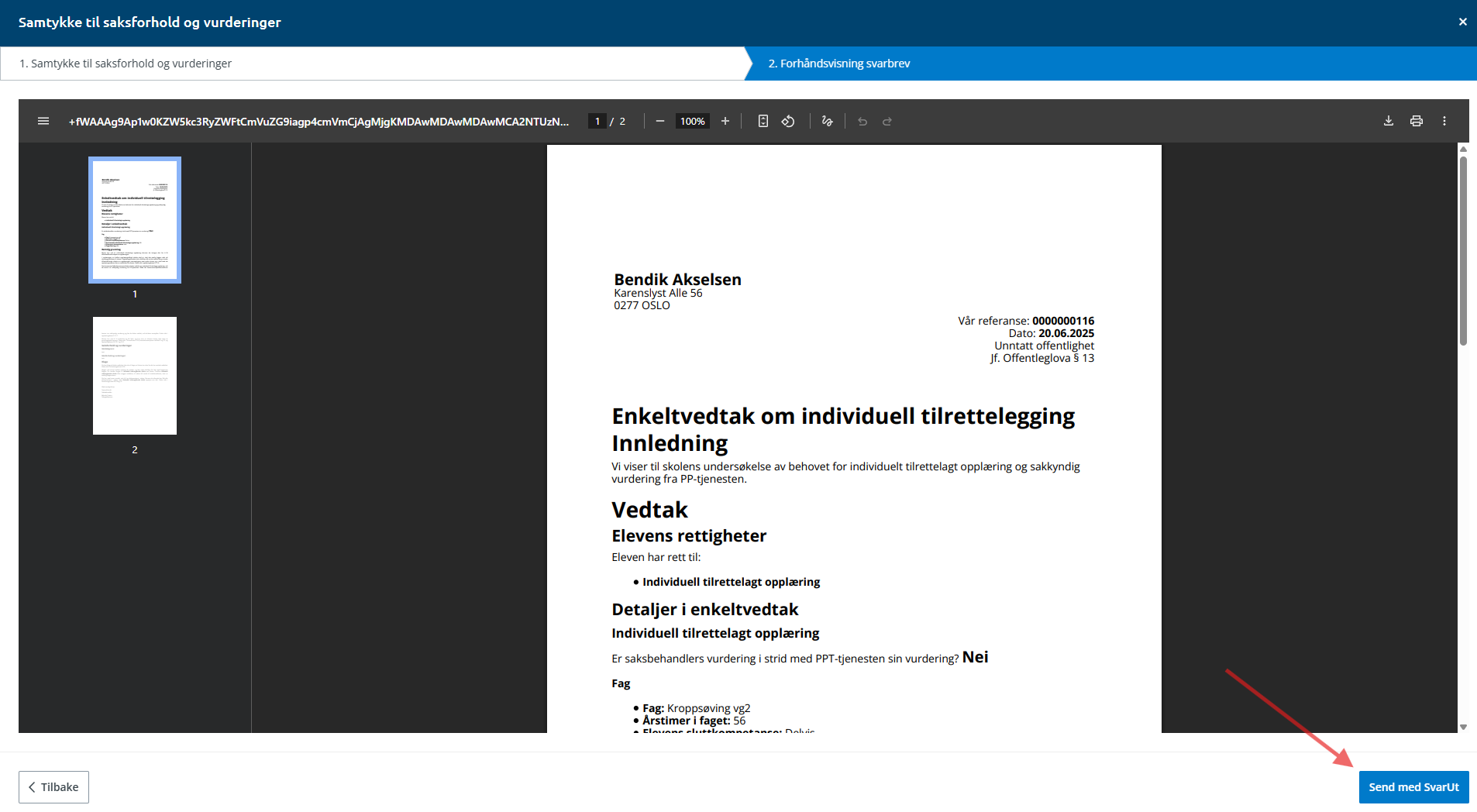Screen dimensions: 1477x812
Task: Click the page number input field
Action: tap(597, 121)
